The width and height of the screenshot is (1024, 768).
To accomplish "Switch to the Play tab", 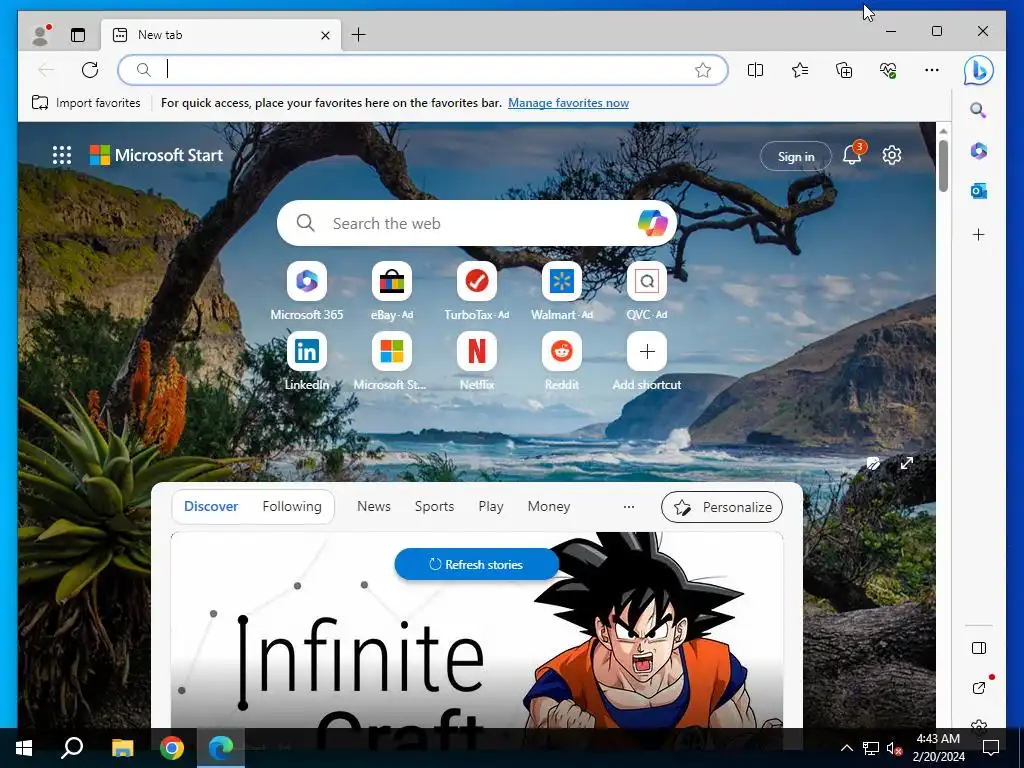I will 490,506.
